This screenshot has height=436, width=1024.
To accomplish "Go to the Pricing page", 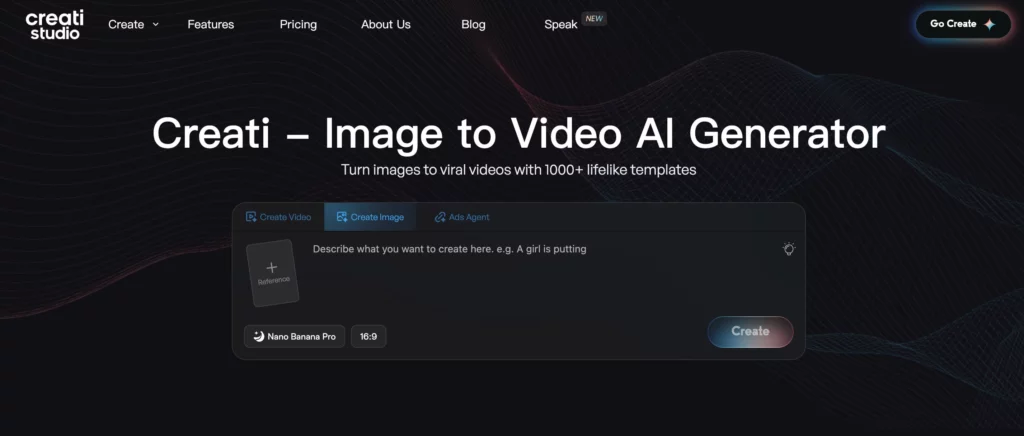I will pyautogui.click(x=298, y=24).
